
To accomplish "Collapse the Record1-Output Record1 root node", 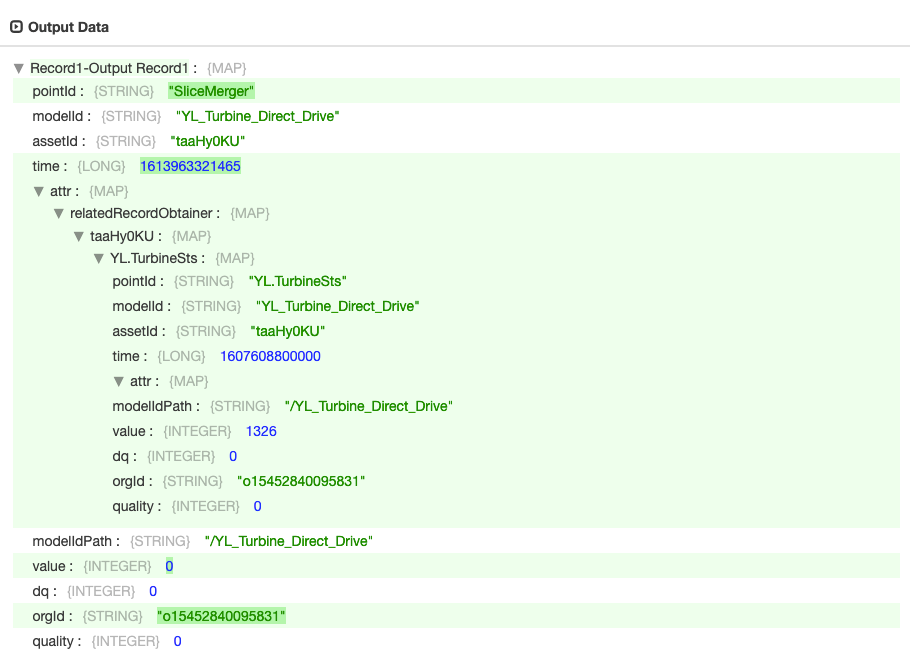I will coord(18,68).
